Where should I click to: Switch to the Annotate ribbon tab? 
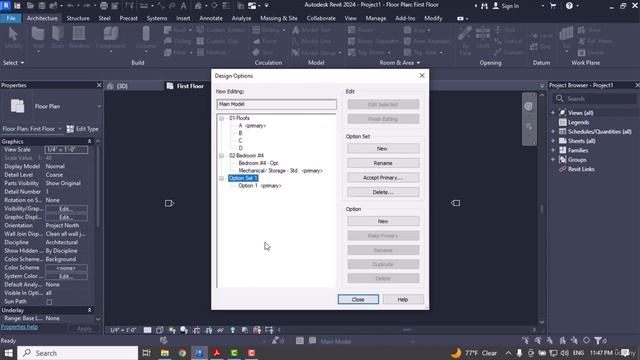pos(211,18)
